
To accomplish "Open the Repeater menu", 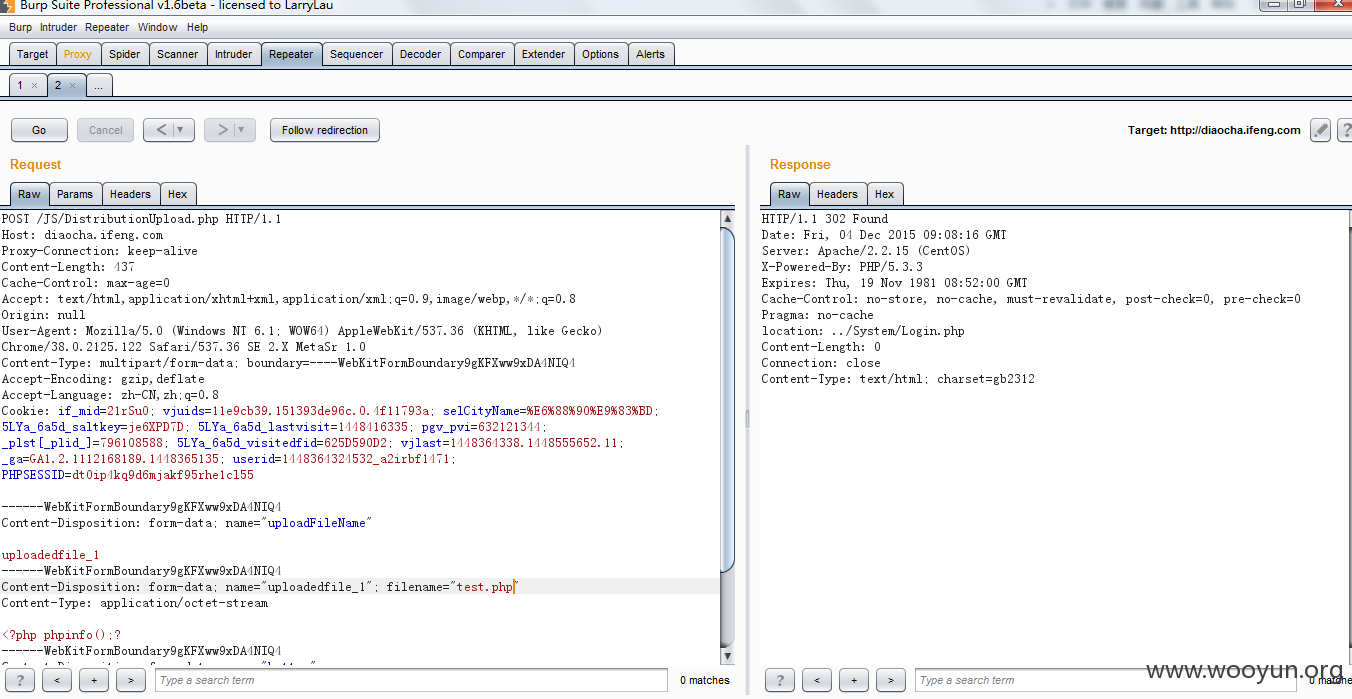I will point(107,27).
